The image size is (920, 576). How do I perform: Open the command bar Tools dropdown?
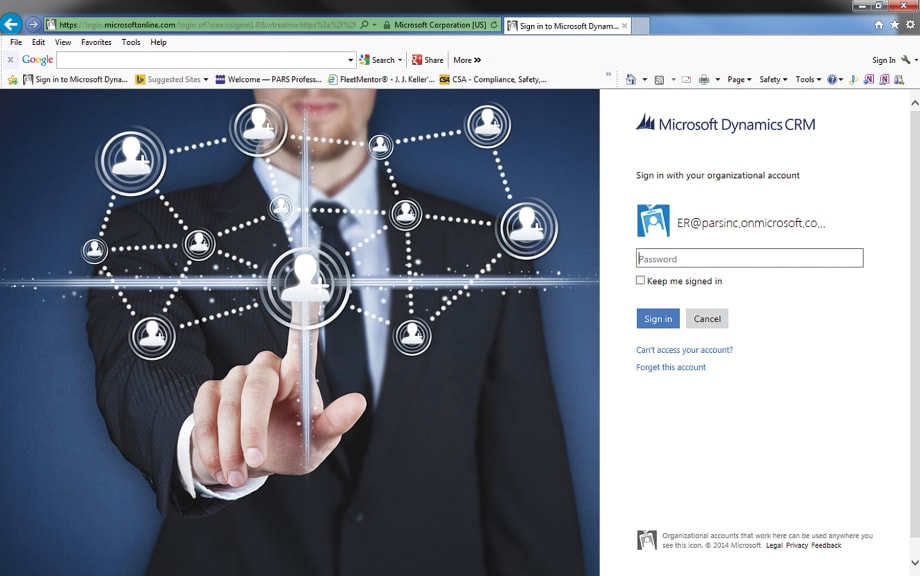point(808,79)
